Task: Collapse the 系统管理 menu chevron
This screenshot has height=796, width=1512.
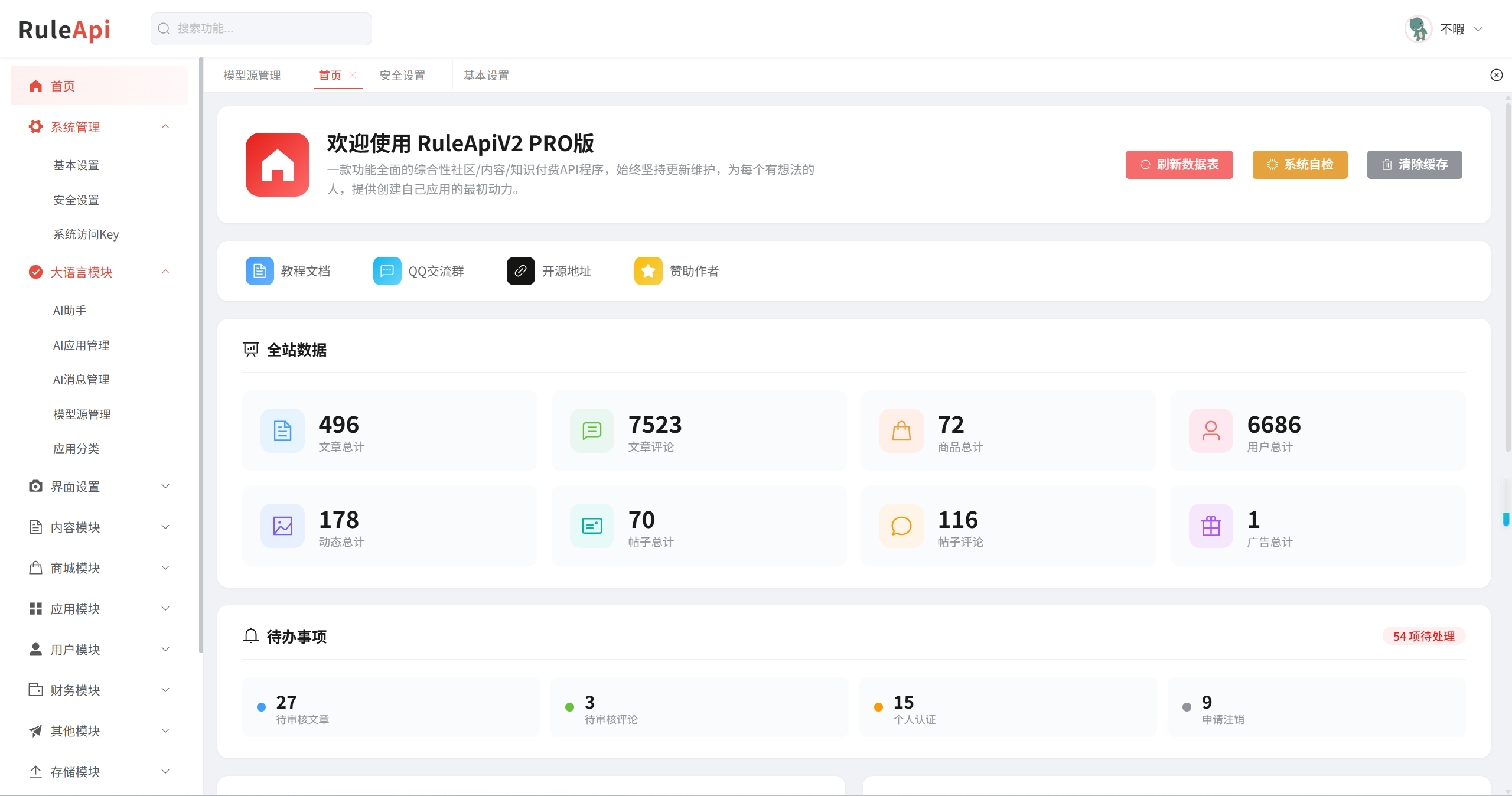Action: click(x=165, y=126)
